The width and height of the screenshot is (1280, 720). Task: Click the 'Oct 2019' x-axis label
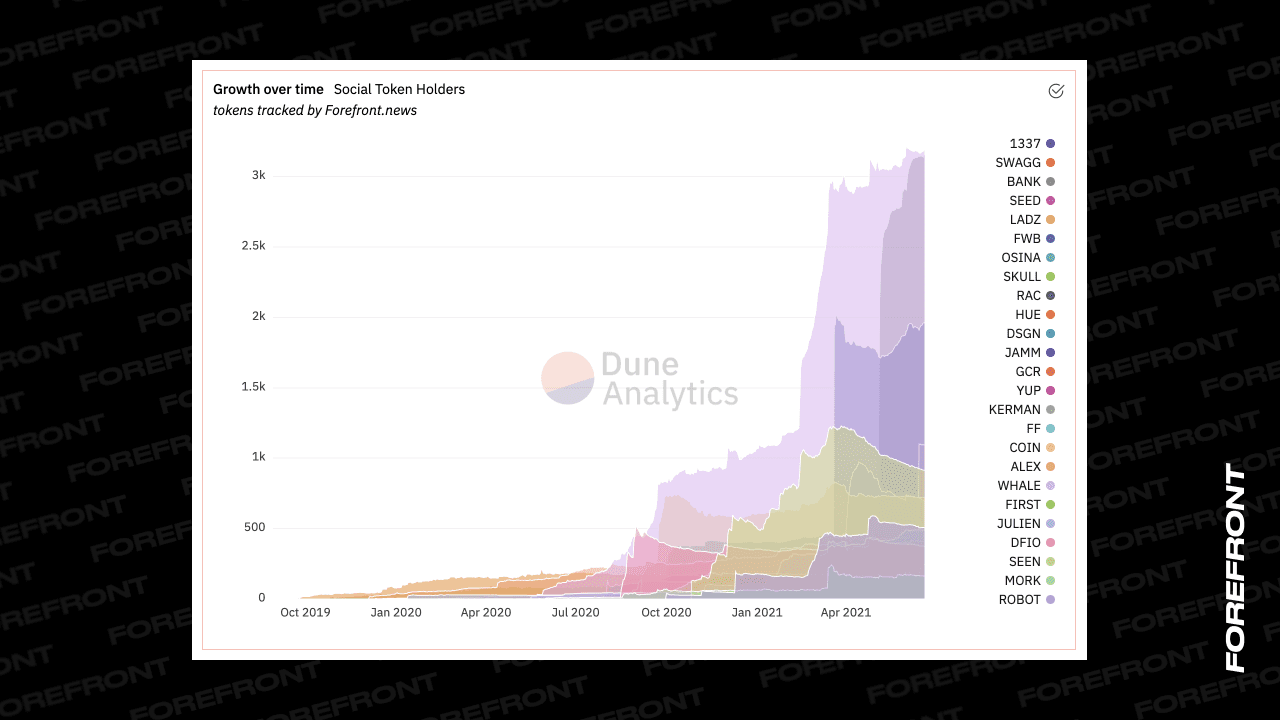(x=305, y=613)
